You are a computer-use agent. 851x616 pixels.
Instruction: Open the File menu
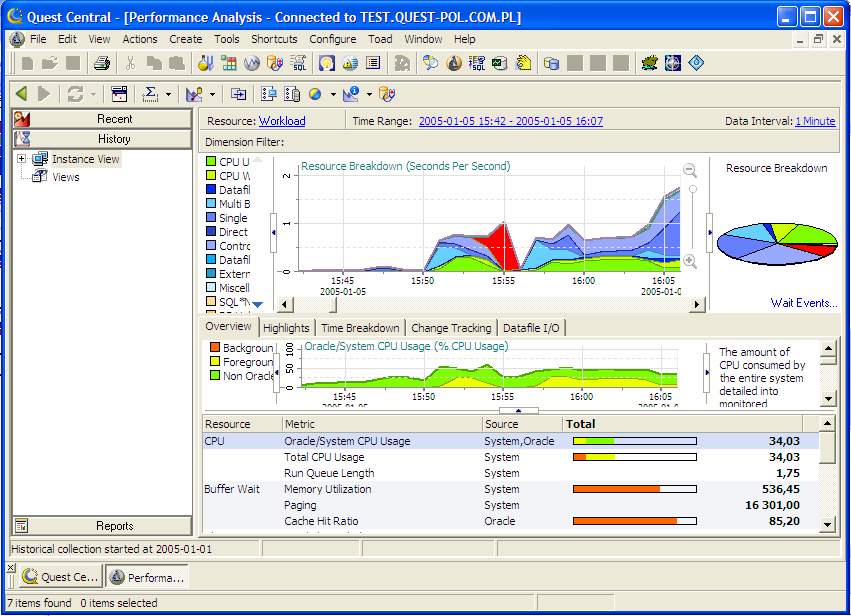click(x=38, y=39)
